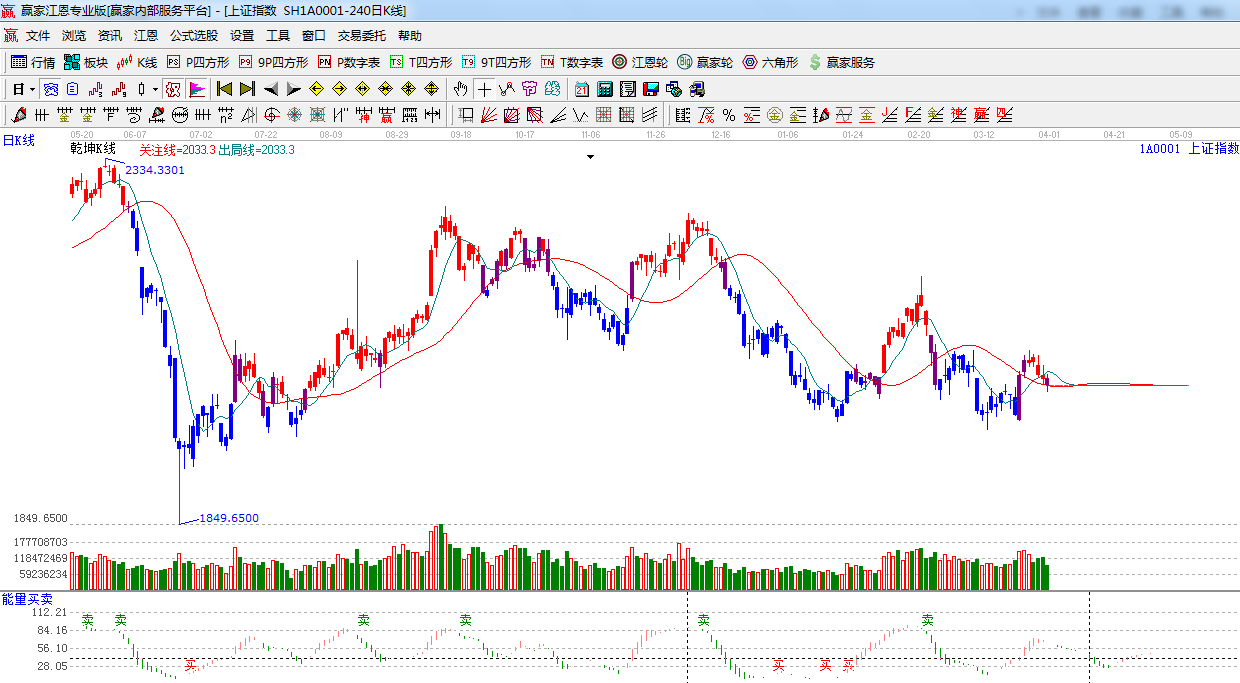Click the 行情 quotes button

pyautogui.click(x=33, y=62)
